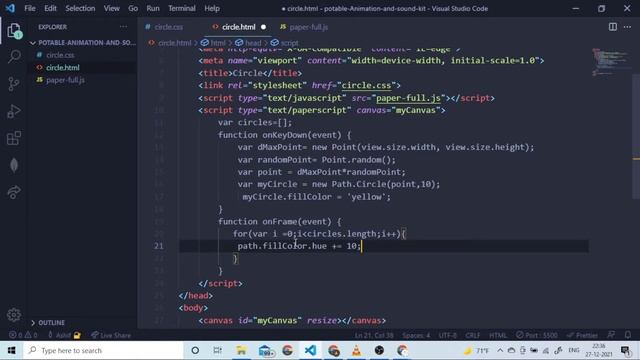640x360 pixels.
Task: Open the Edit menu
Action: (x=51, y=8)
